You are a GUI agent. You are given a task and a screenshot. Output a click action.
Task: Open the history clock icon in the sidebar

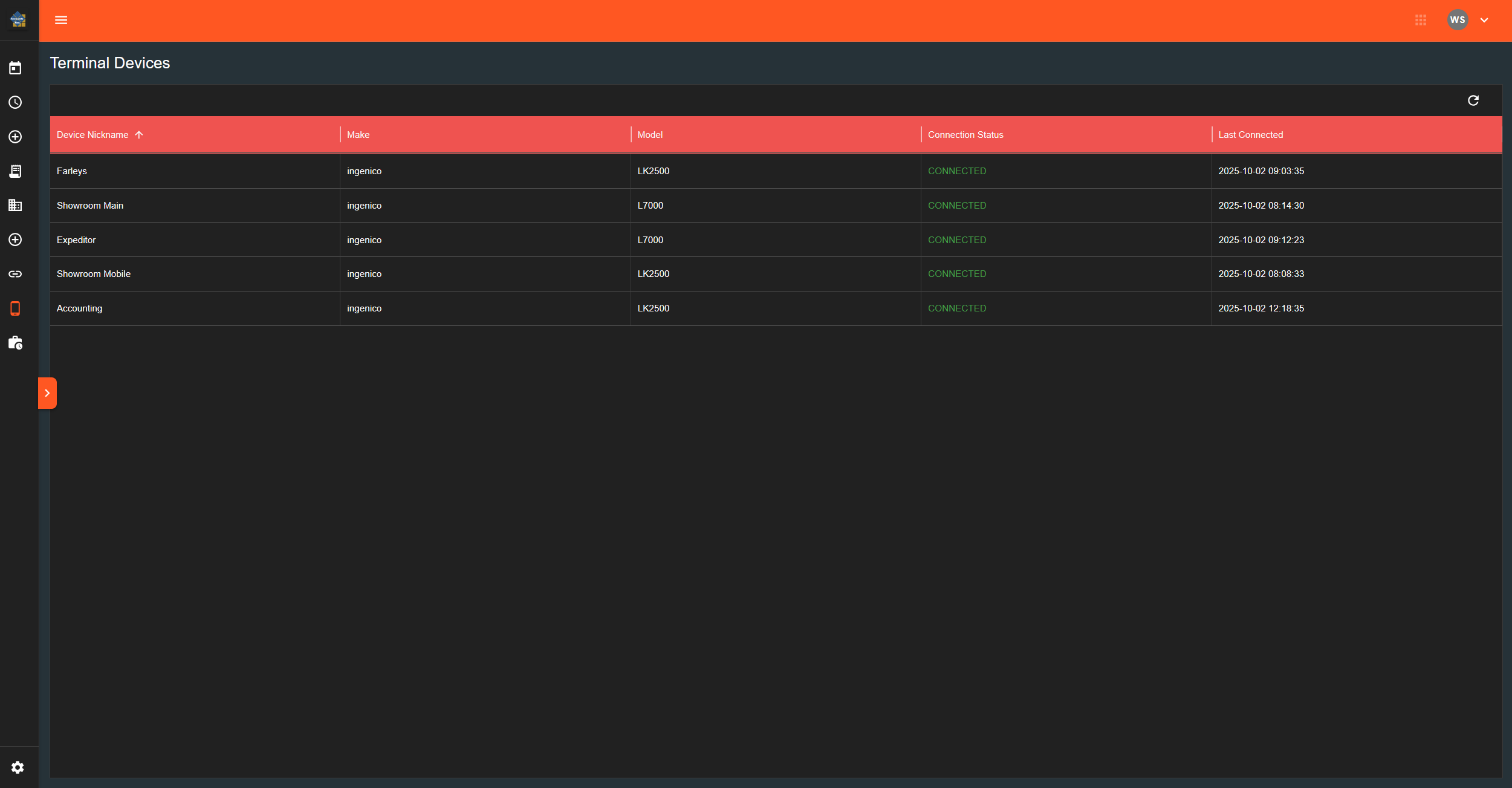tap(15, 102)
